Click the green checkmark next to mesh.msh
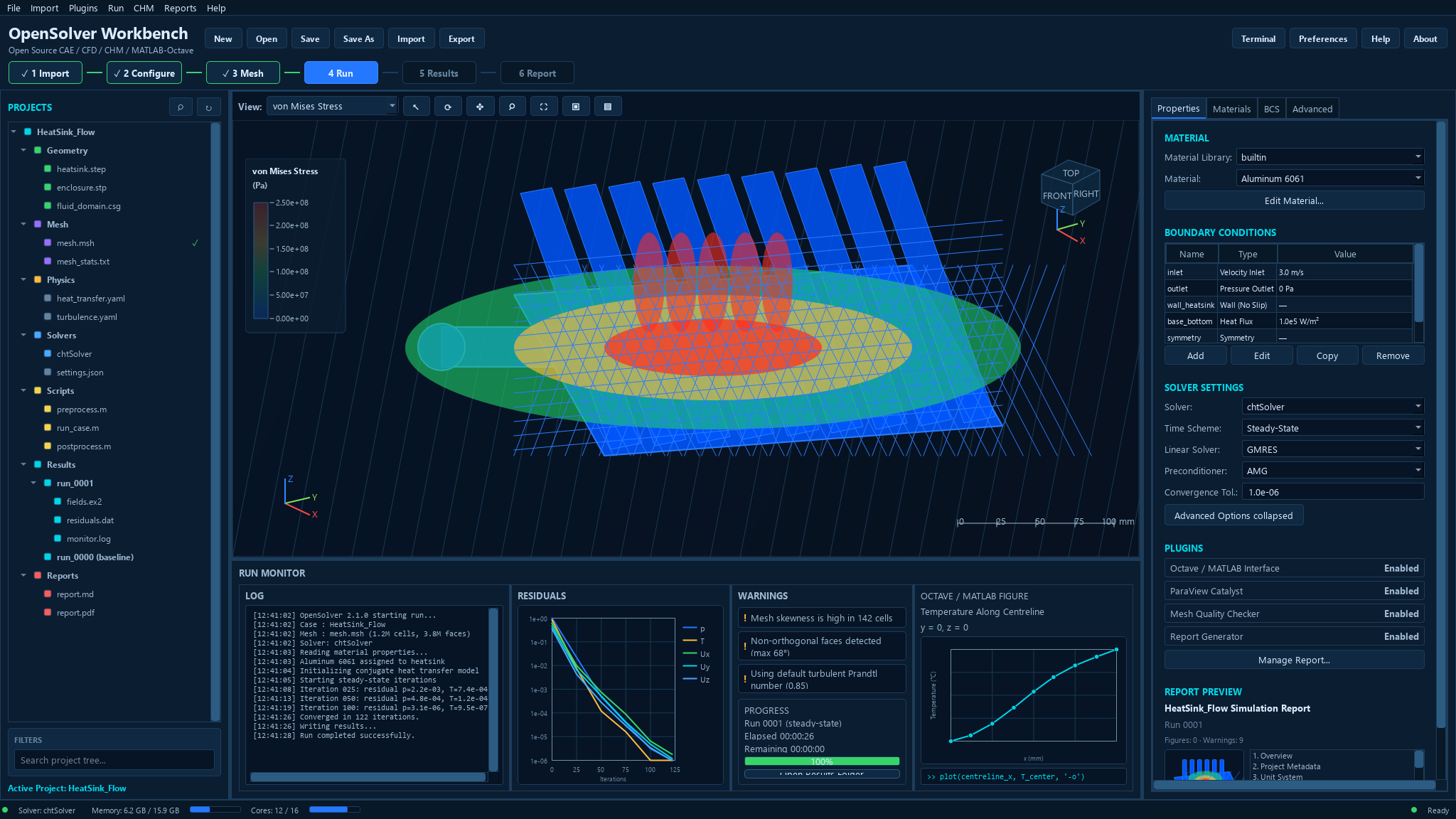The width and height of the screenshot is (1456, 819). [x=195, y=243]
